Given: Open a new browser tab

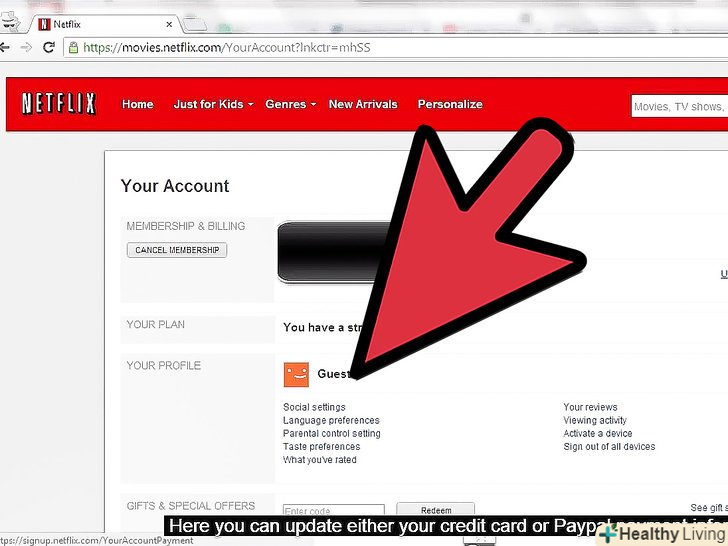Looking at the screenshot, I should 194,24.
